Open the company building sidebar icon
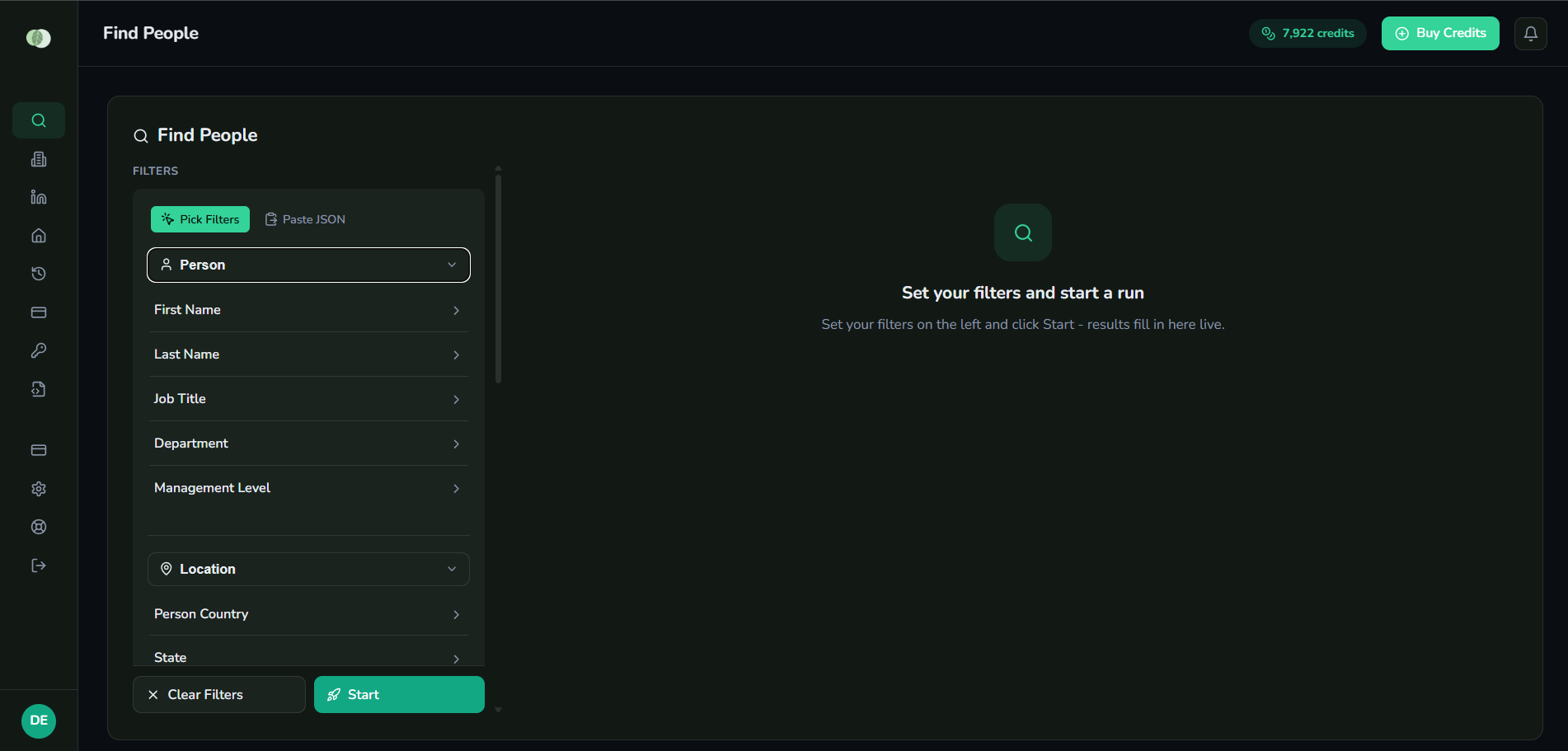Image resolution: width=1568 pixels, height=751 pixels. (x=39, y=159)
